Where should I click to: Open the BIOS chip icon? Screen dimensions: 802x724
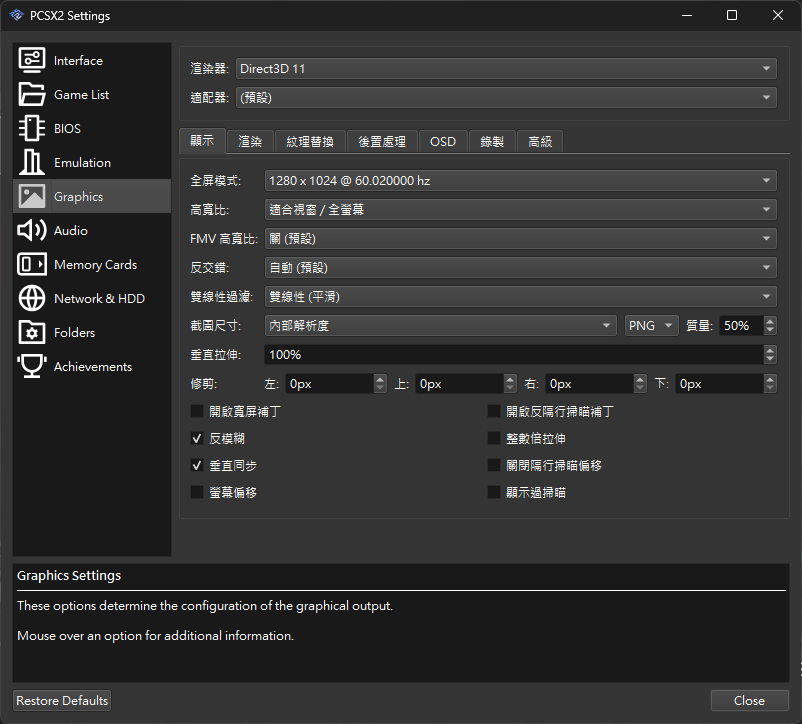[x=32, y=129]
